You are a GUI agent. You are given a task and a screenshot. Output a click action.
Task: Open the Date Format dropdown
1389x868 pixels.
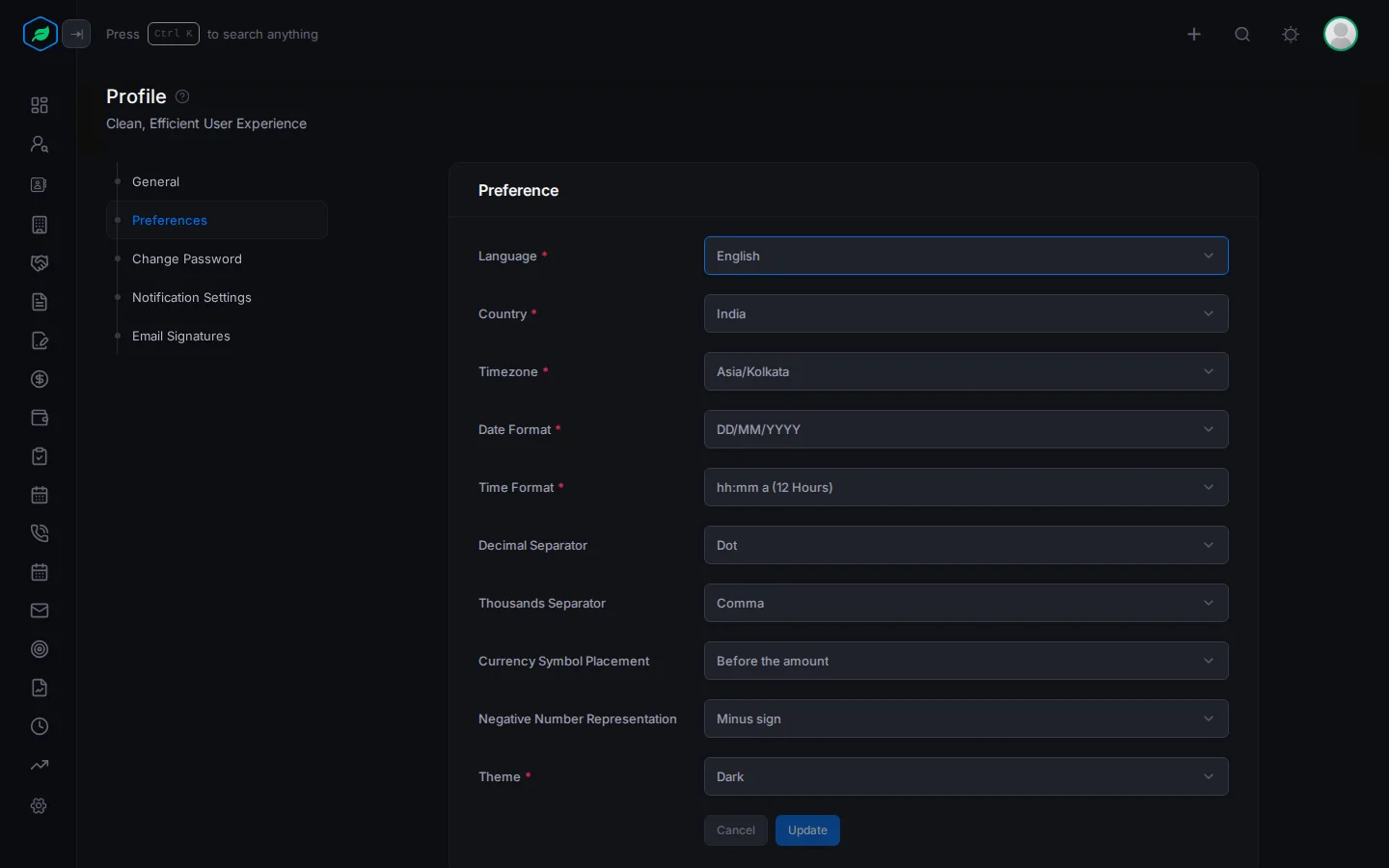pos(966,429)
